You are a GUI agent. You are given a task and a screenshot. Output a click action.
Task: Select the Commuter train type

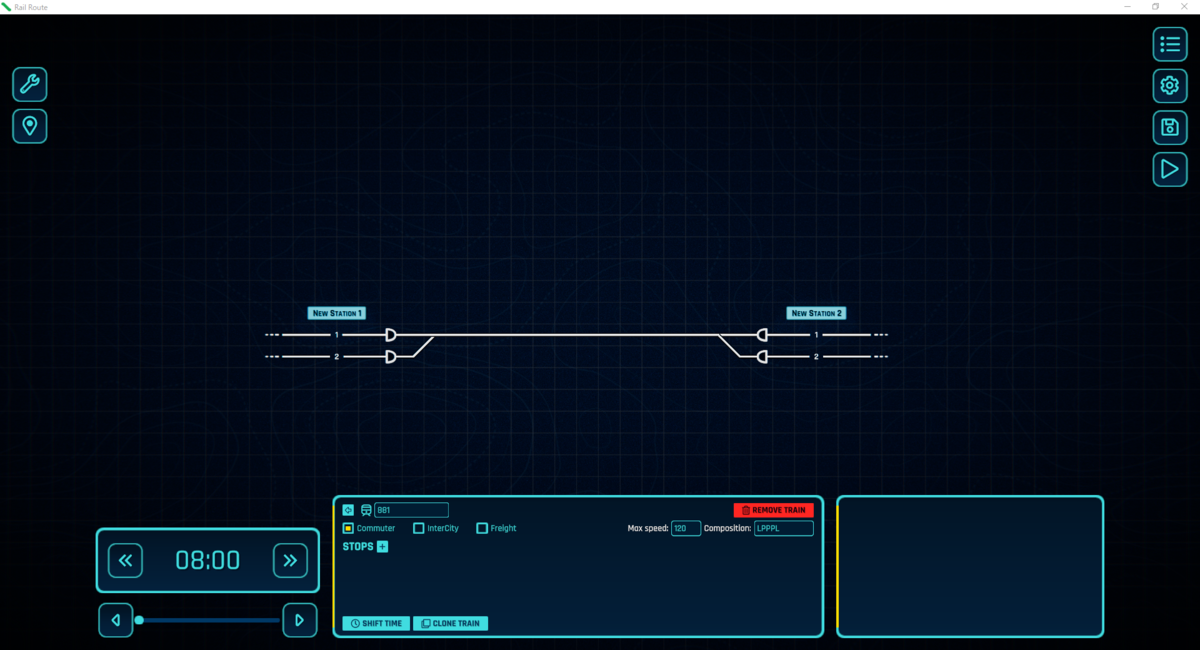point(369,528)
